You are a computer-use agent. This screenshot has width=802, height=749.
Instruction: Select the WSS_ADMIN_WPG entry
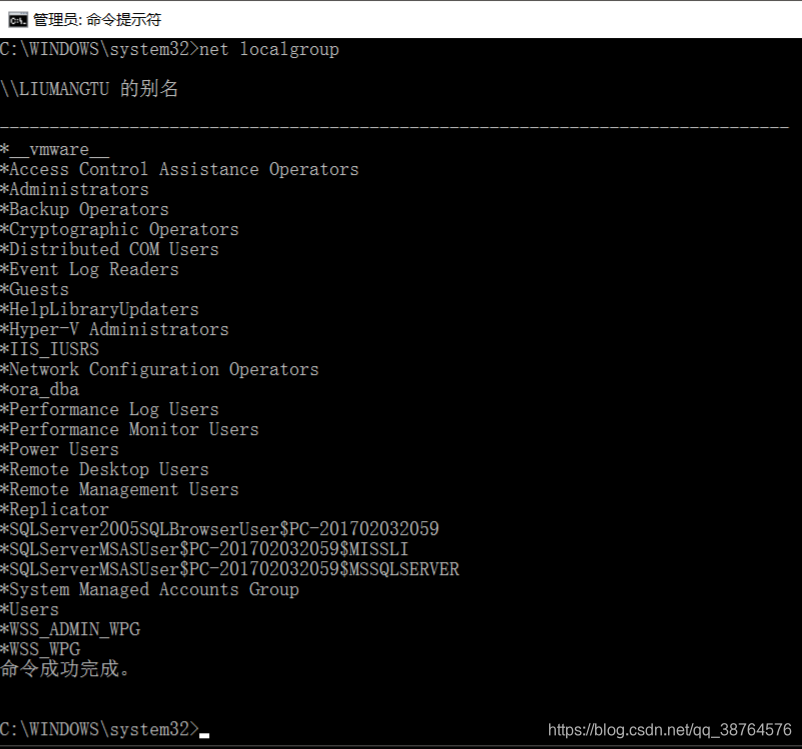[72, 629]
